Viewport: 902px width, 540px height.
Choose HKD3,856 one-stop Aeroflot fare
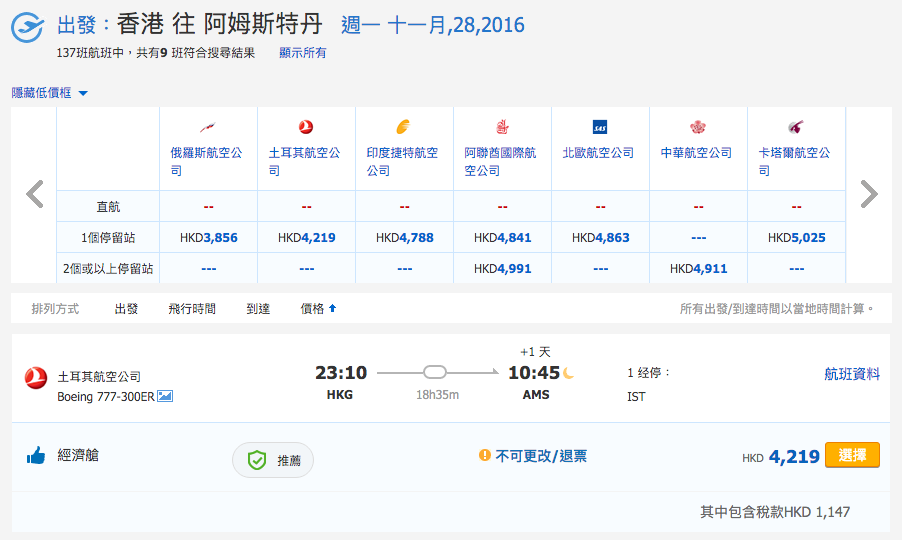click(208, 238)
